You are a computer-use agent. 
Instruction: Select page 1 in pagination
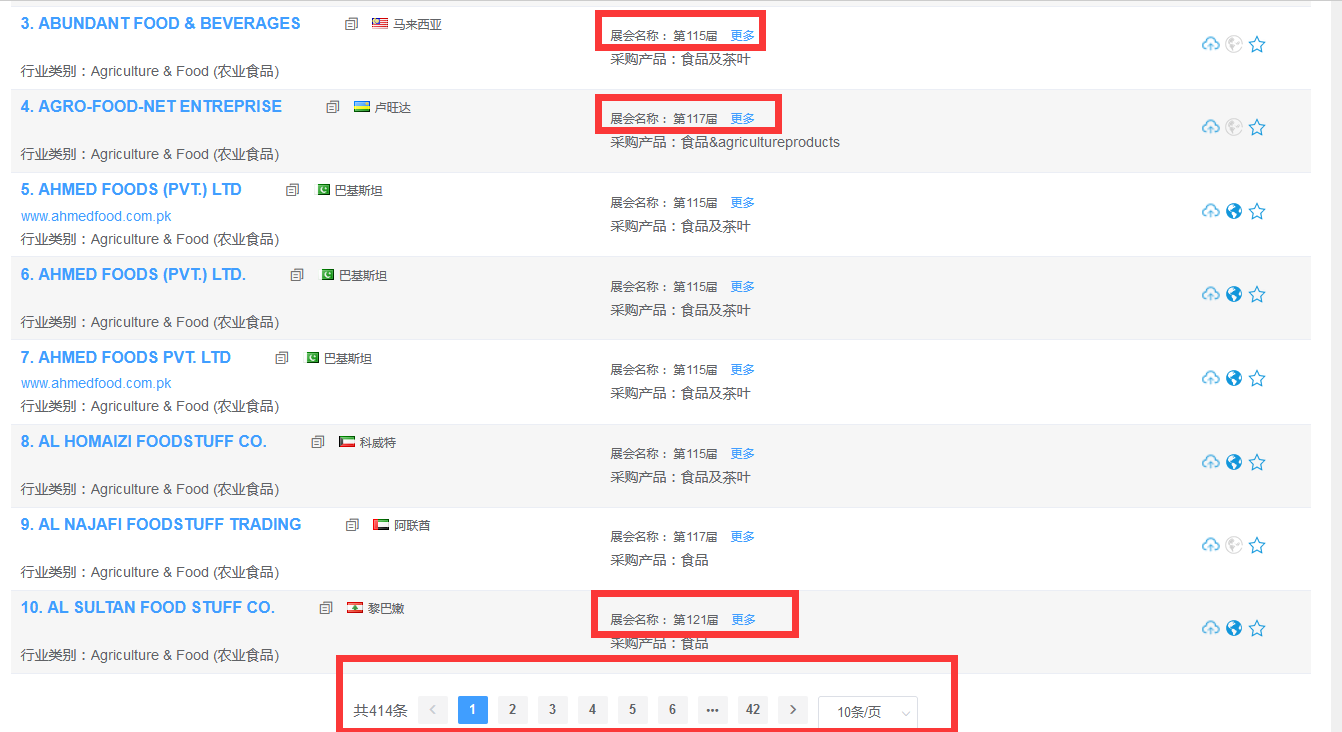coord(473,710)
